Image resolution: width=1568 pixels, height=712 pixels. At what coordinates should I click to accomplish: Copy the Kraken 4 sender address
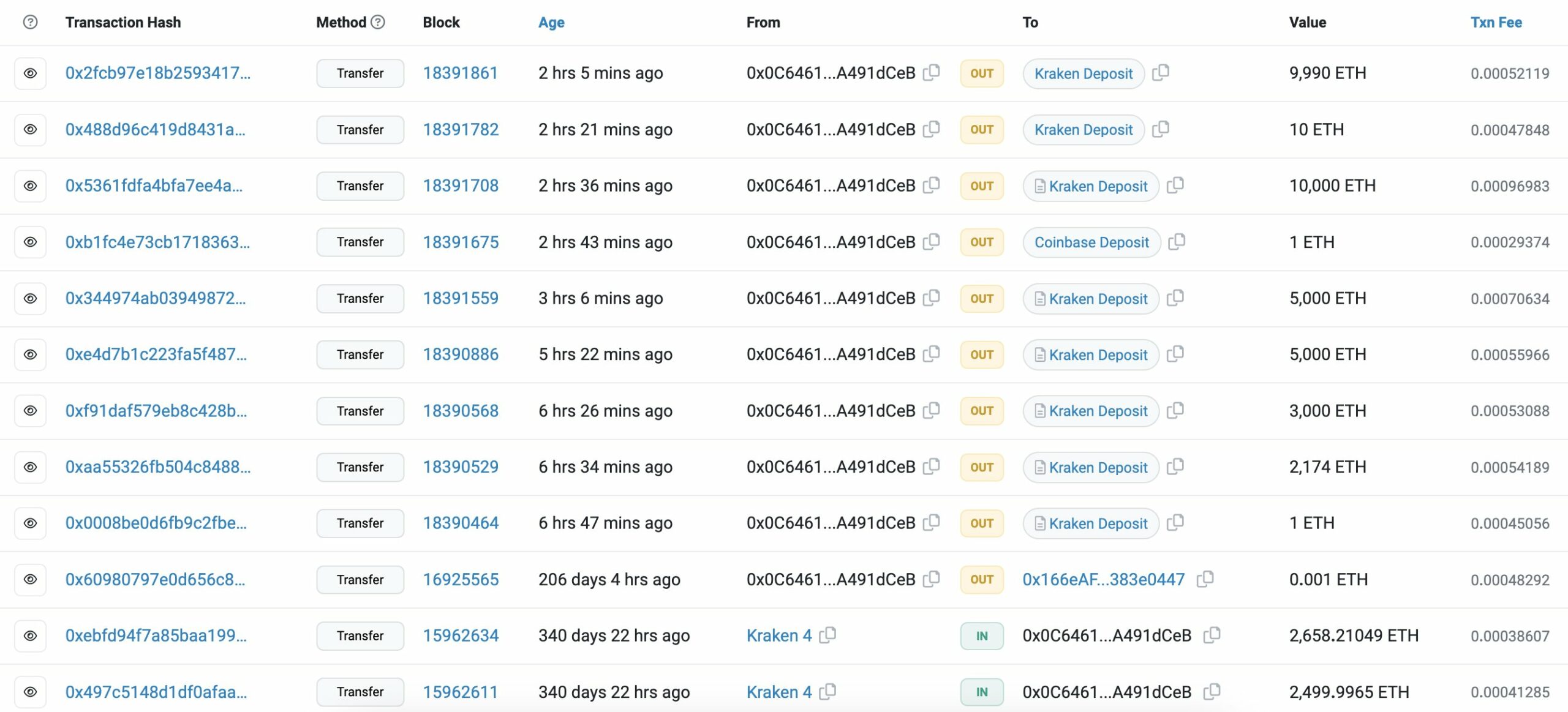[828, 635]
